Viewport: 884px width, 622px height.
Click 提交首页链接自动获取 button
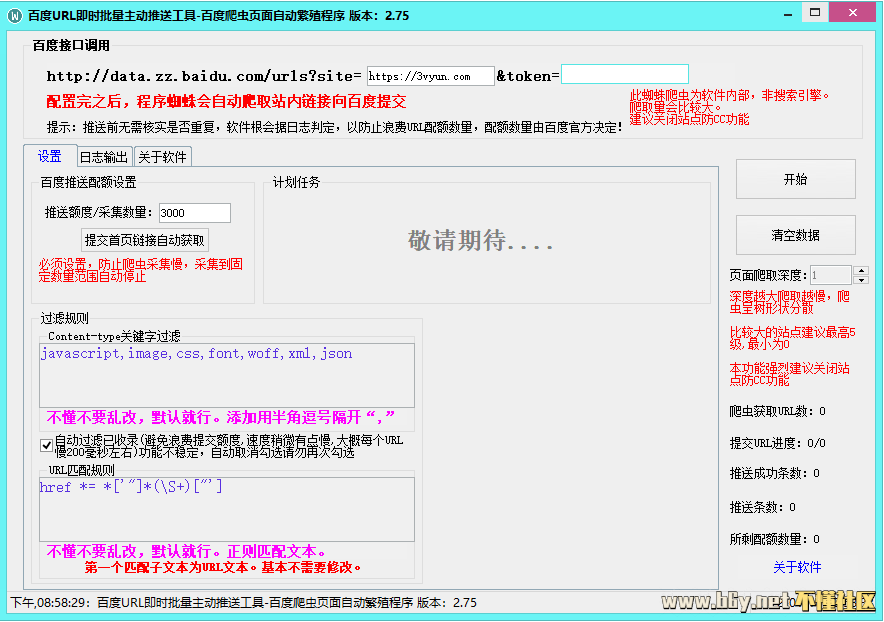click(145, 240)
